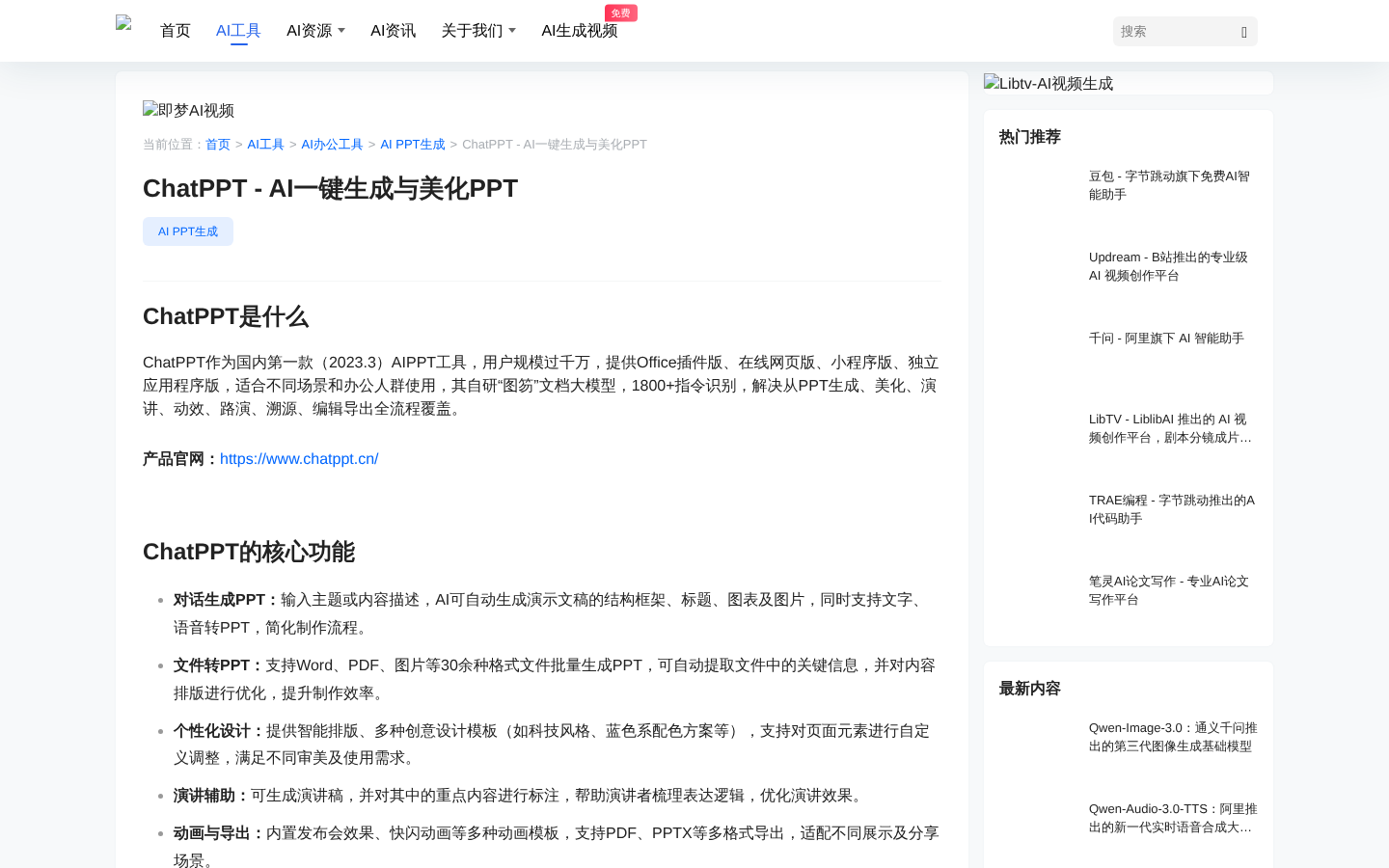Click the ChatPPT是什么 heading

coord(226,316)
